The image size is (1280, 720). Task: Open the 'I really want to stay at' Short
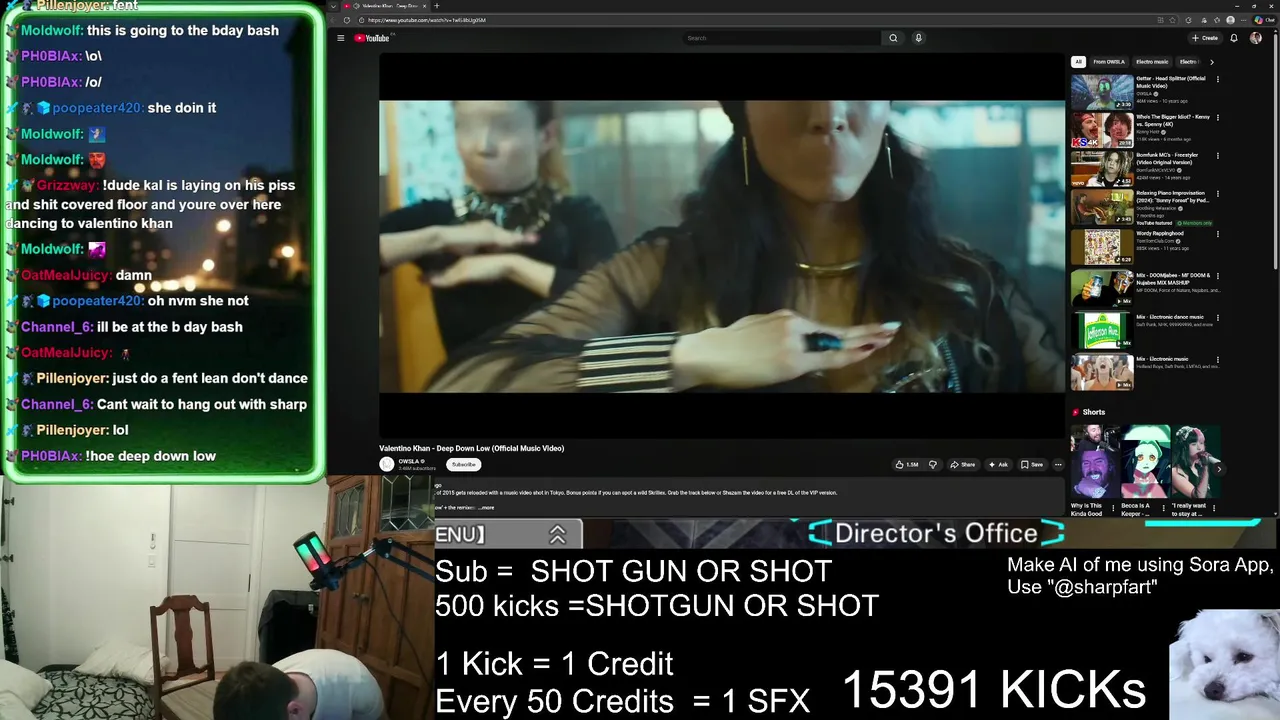pos(1196,462)
